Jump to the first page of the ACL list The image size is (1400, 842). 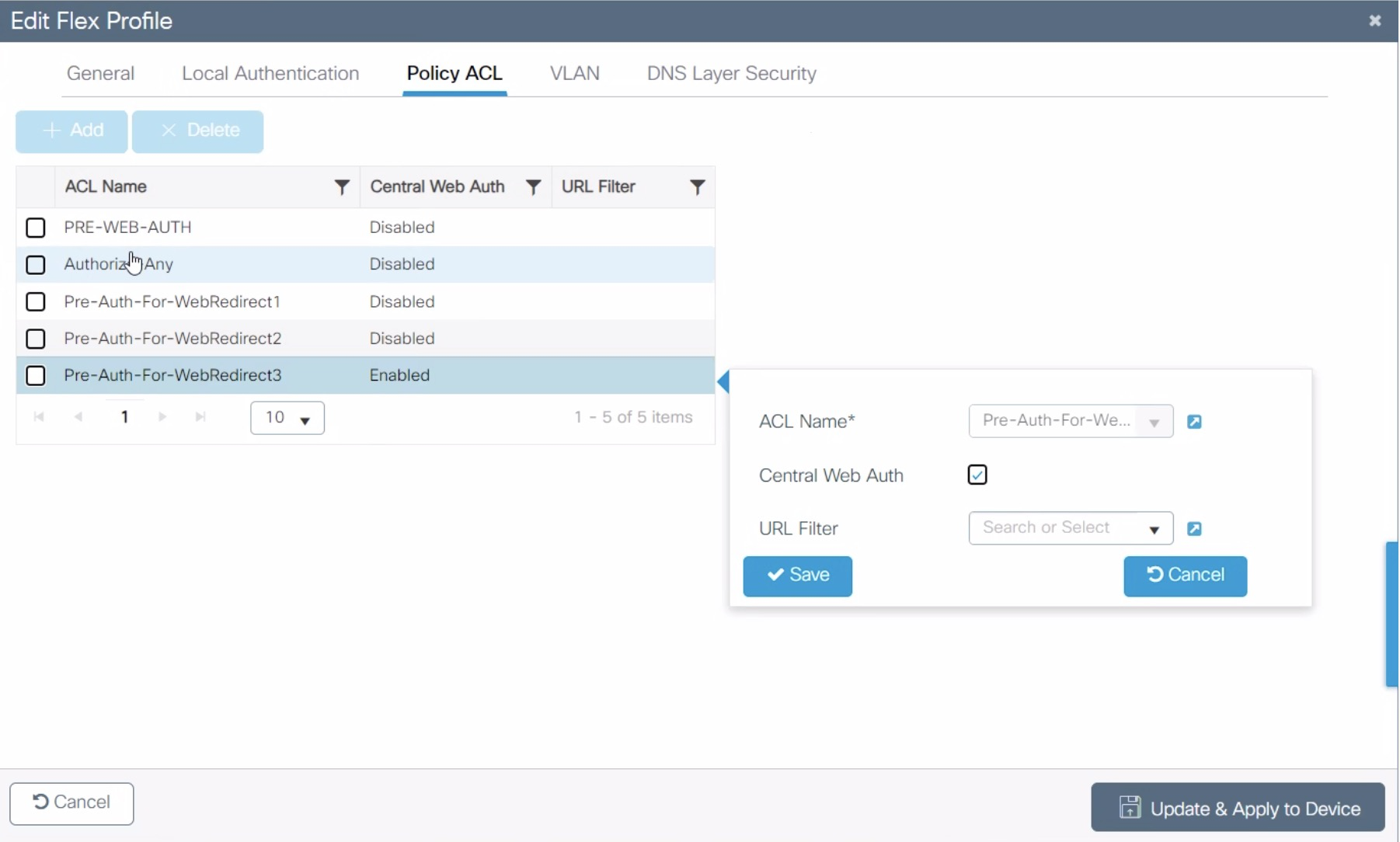point(39,417)
